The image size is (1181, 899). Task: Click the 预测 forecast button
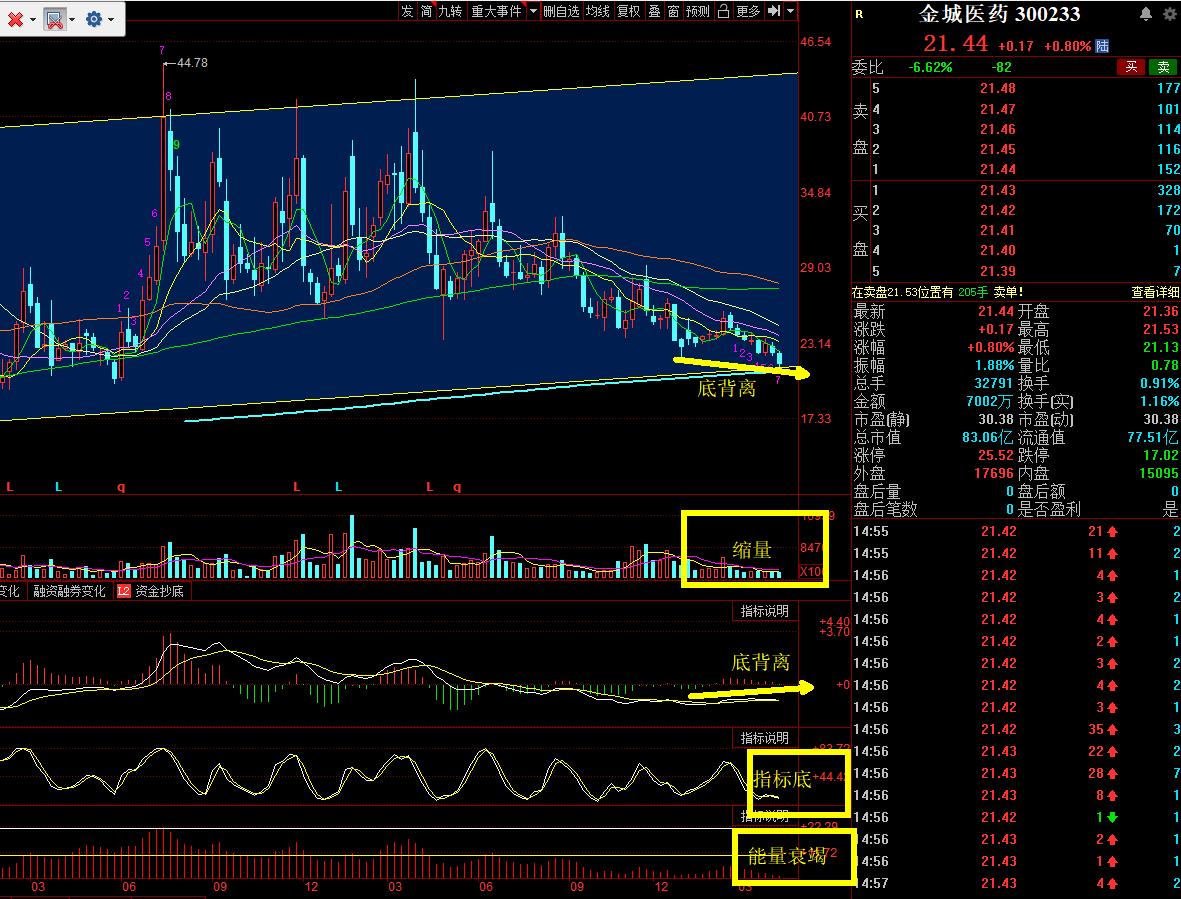pyautogui.click(x=697, y=11)
